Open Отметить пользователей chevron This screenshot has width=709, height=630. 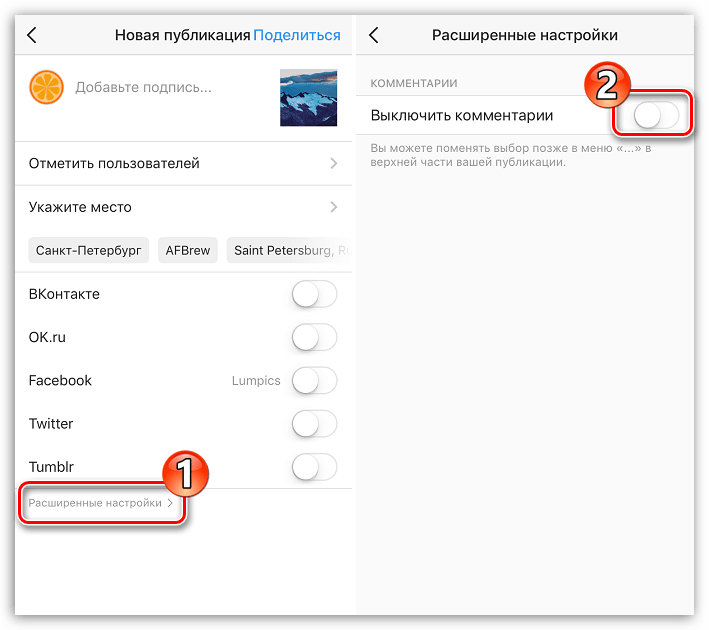(x=334, y=163)
